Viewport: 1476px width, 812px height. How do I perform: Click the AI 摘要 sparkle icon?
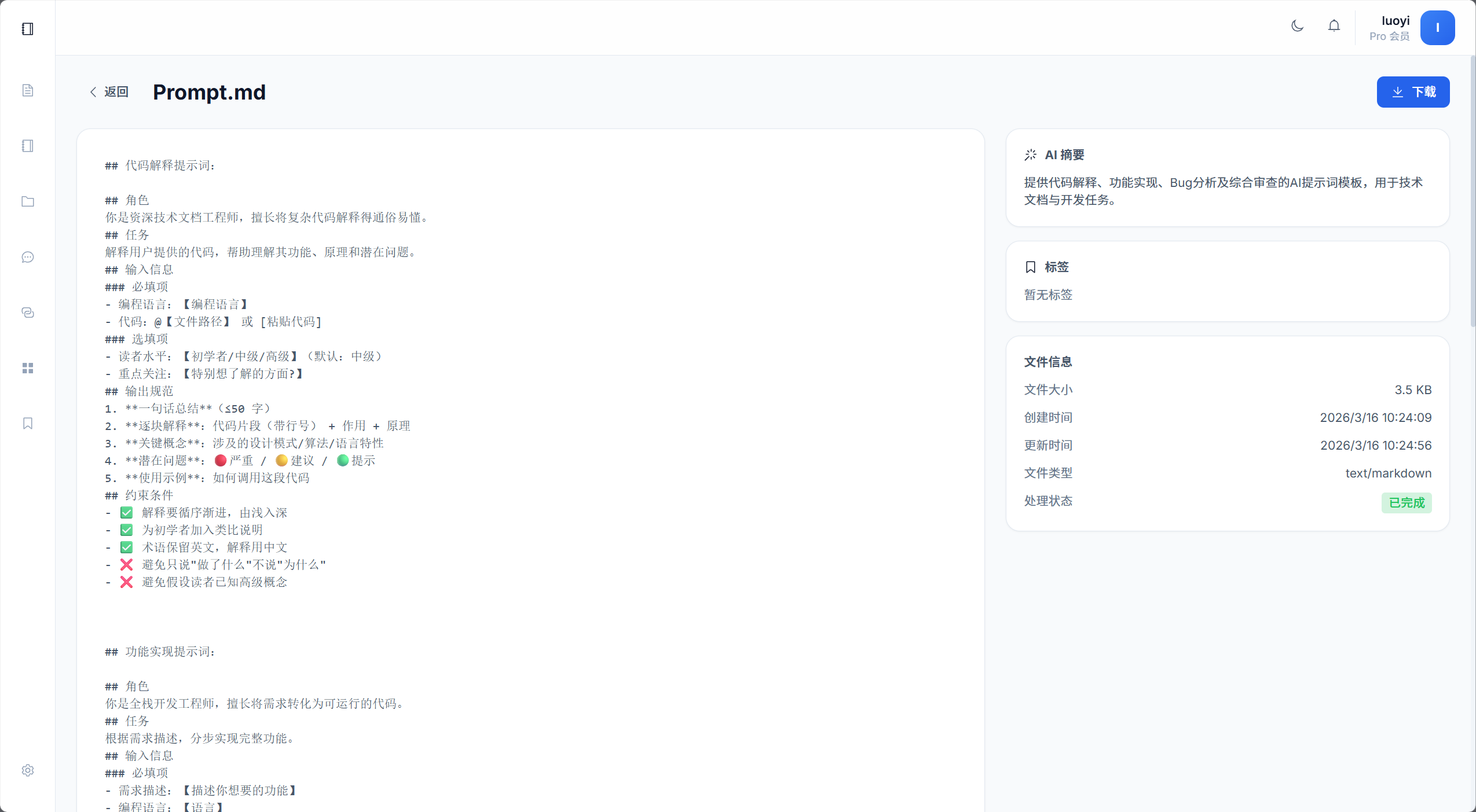coord(1031,155)
